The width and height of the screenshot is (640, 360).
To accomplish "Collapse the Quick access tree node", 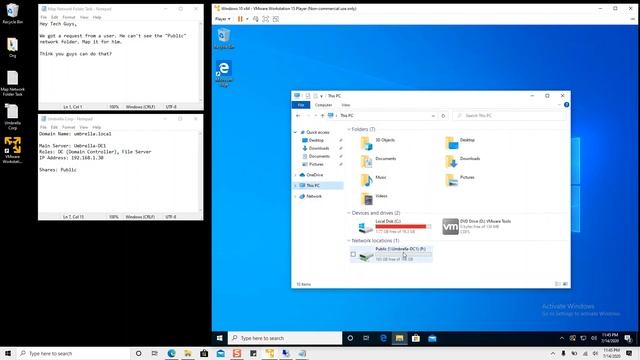I will coord(295,132).
